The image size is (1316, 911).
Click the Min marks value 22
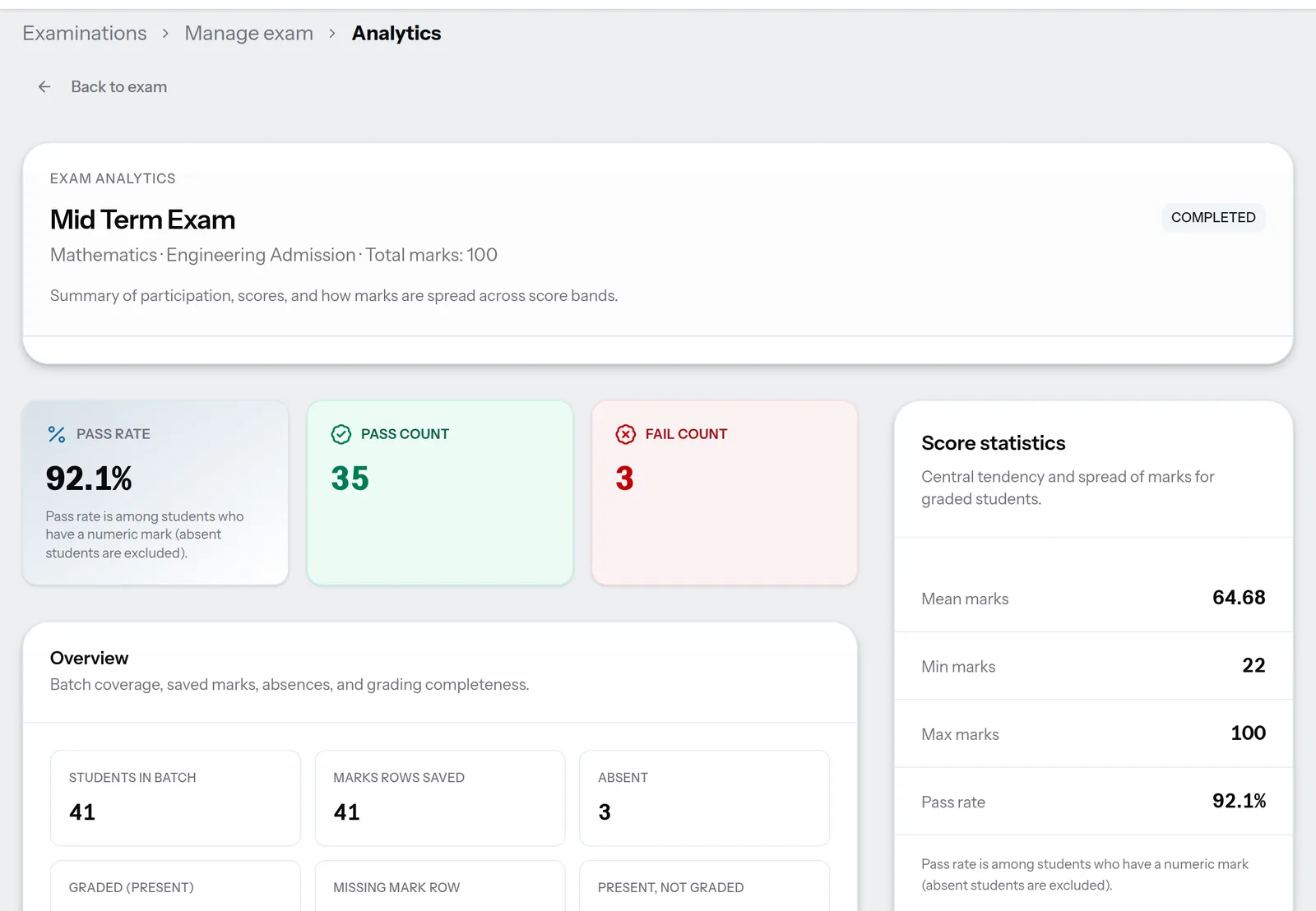[x=1253, y=665]
